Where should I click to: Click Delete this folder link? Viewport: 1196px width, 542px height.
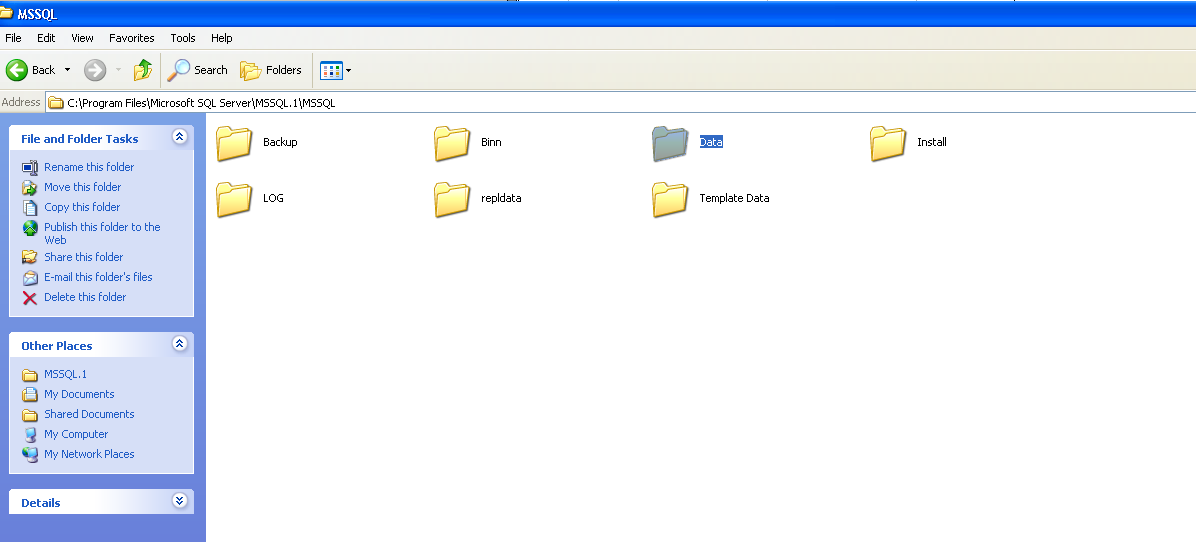click(x=85, y=297)
